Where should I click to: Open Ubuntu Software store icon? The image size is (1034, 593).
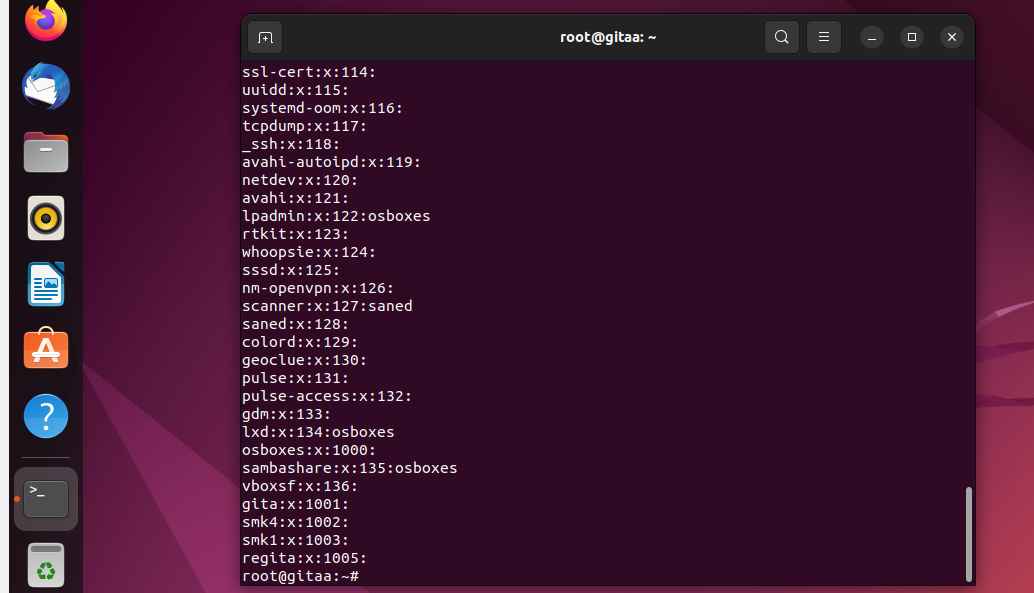click(x=46, y=349)
